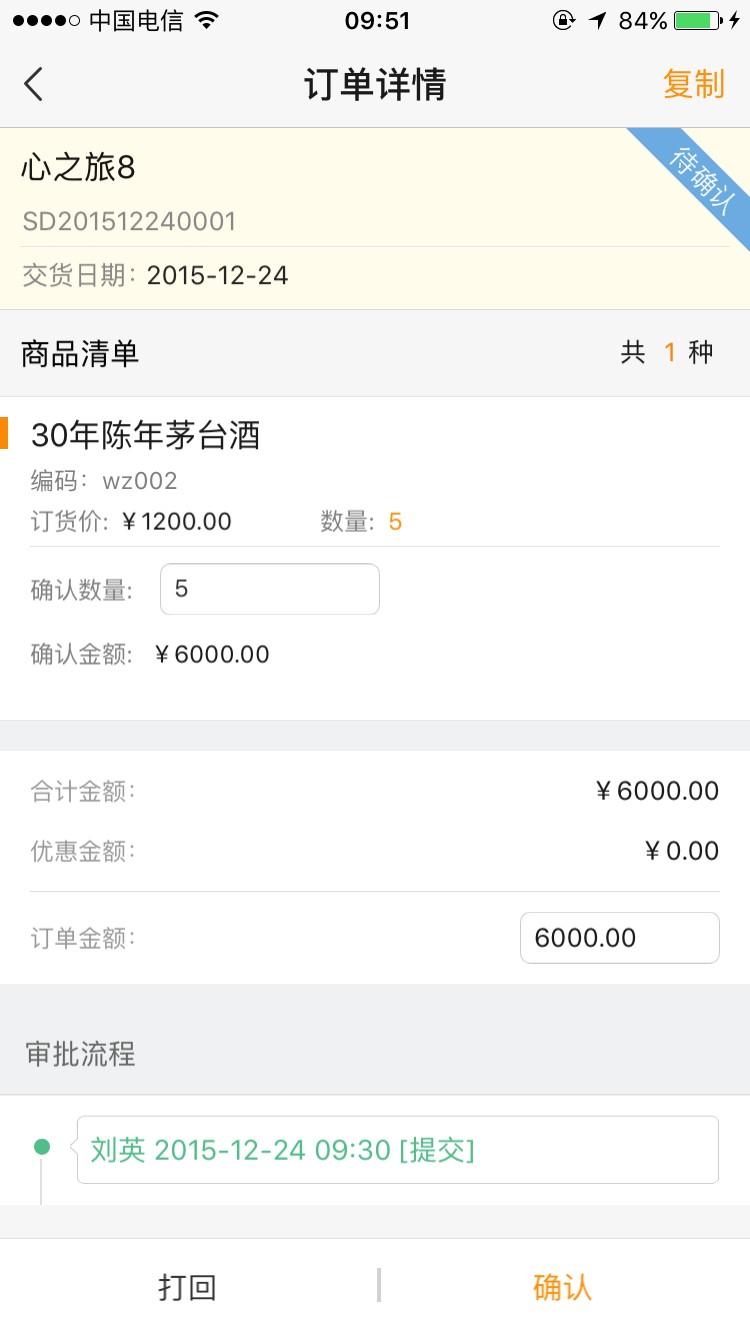The image size is (750, 1334).
Task: Tap the customer name 心之旅8
Action: point(78,168)
